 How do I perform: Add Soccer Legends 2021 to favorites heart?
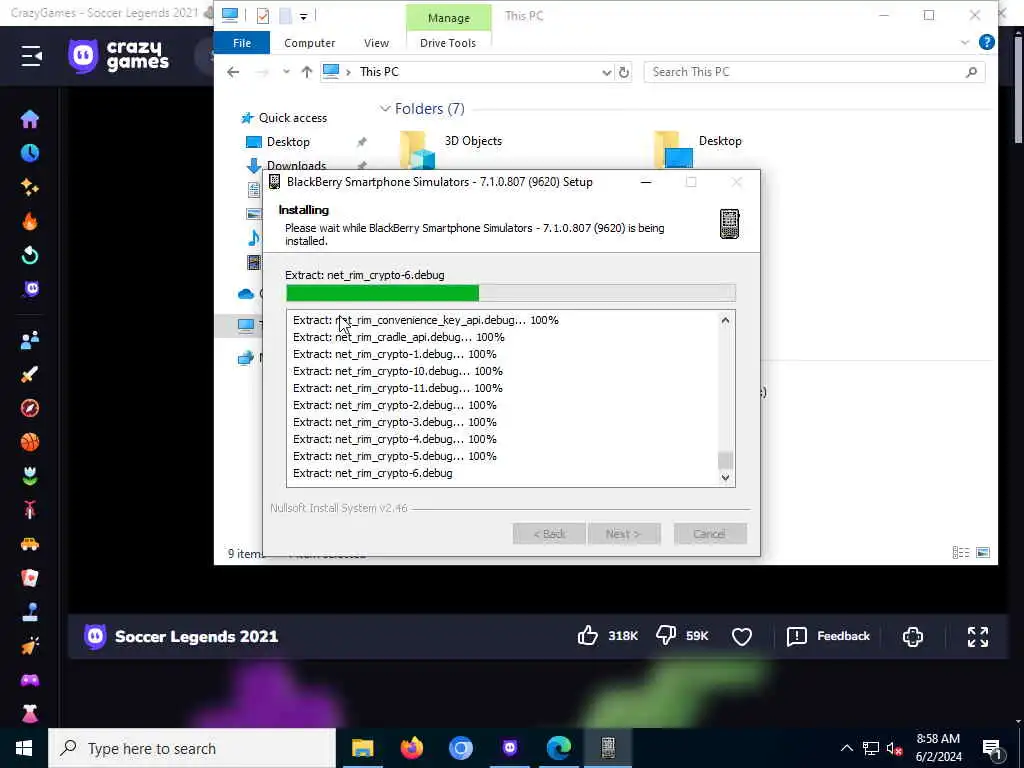(x=742, y=636)
